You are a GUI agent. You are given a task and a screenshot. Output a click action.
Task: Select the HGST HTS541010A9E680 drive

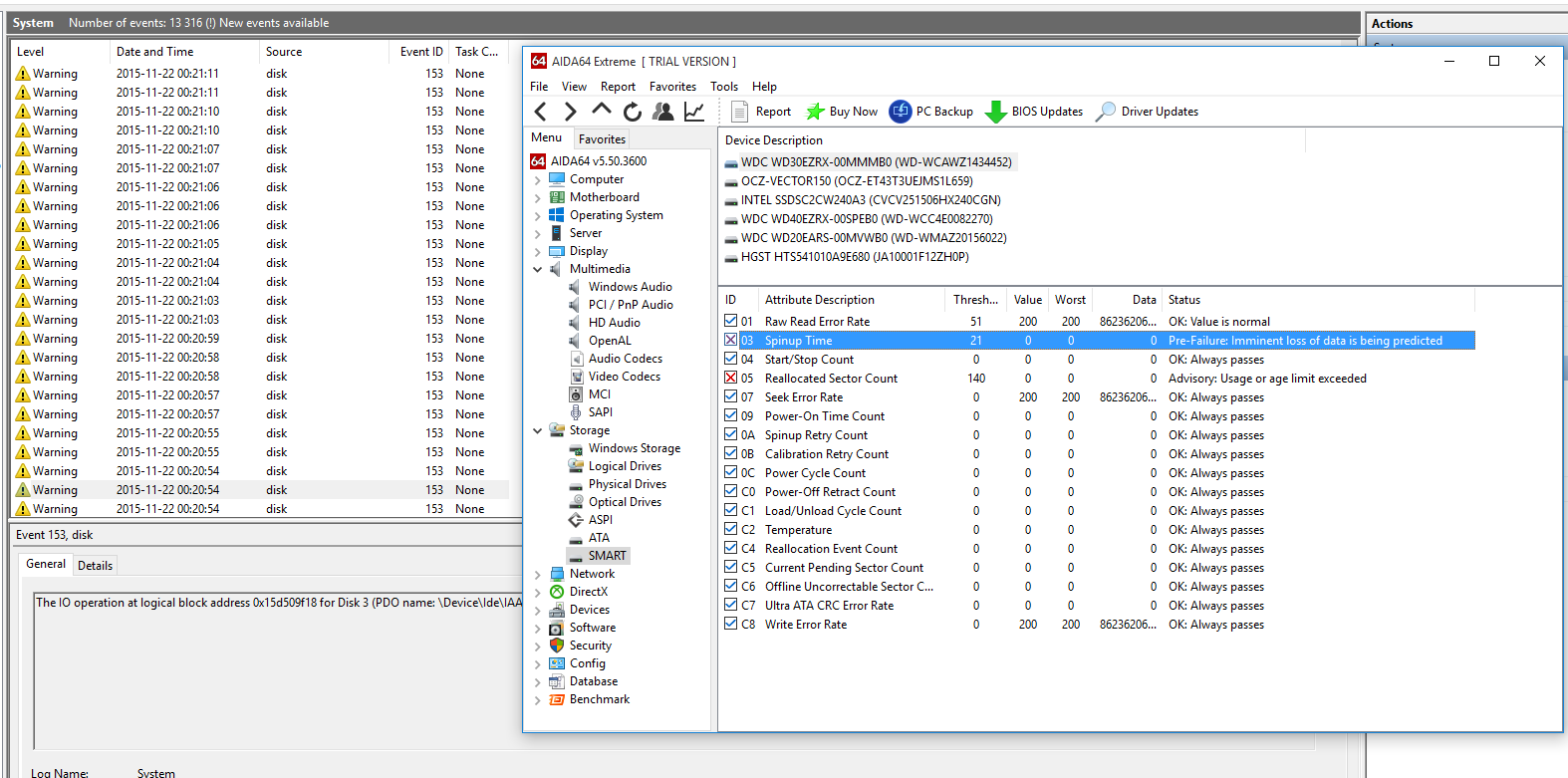coord(855,257)
